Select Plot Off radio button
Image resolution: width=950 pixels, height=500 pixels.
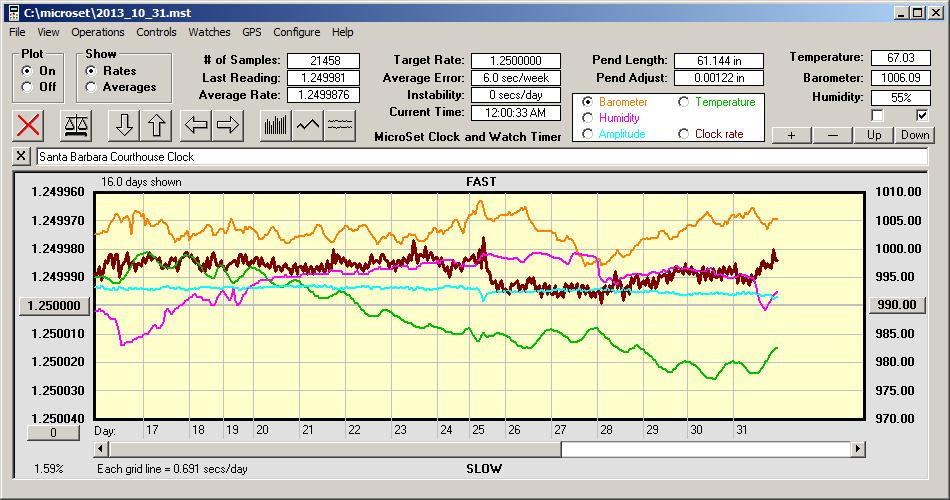pos(27,87)
